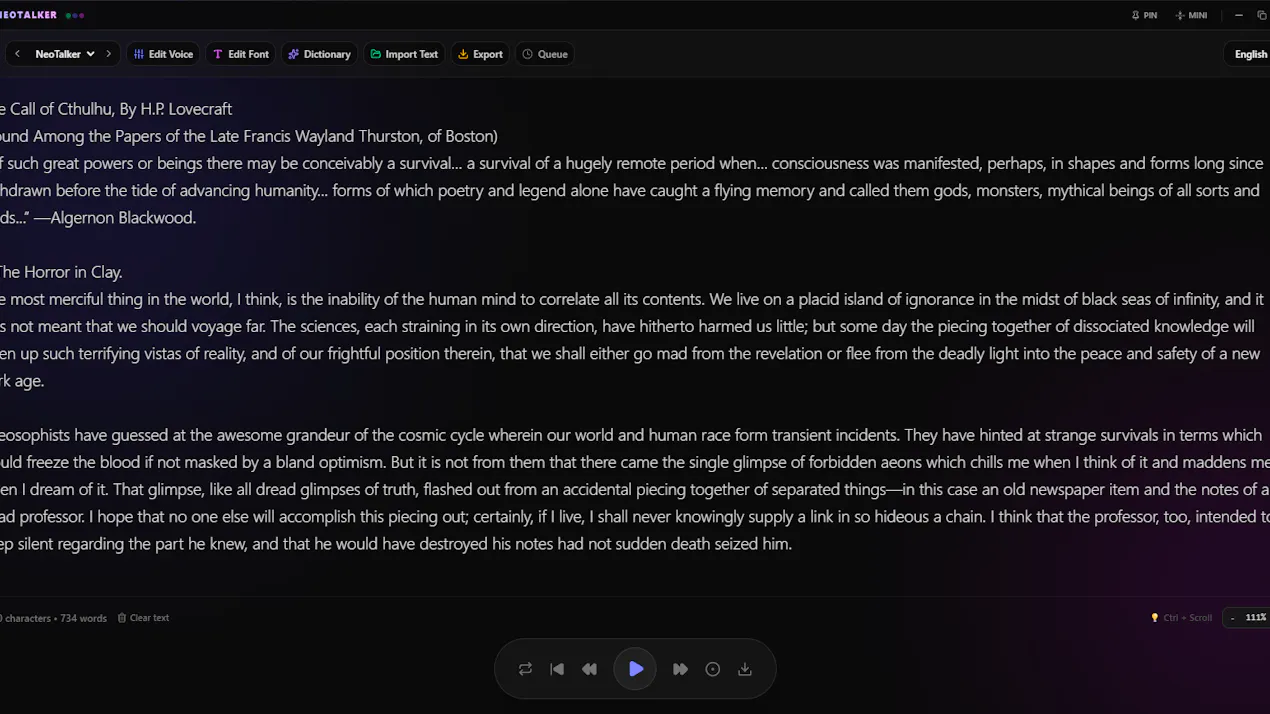
Task: Fast forward playback with double arrow
Action: pos(680,669)
